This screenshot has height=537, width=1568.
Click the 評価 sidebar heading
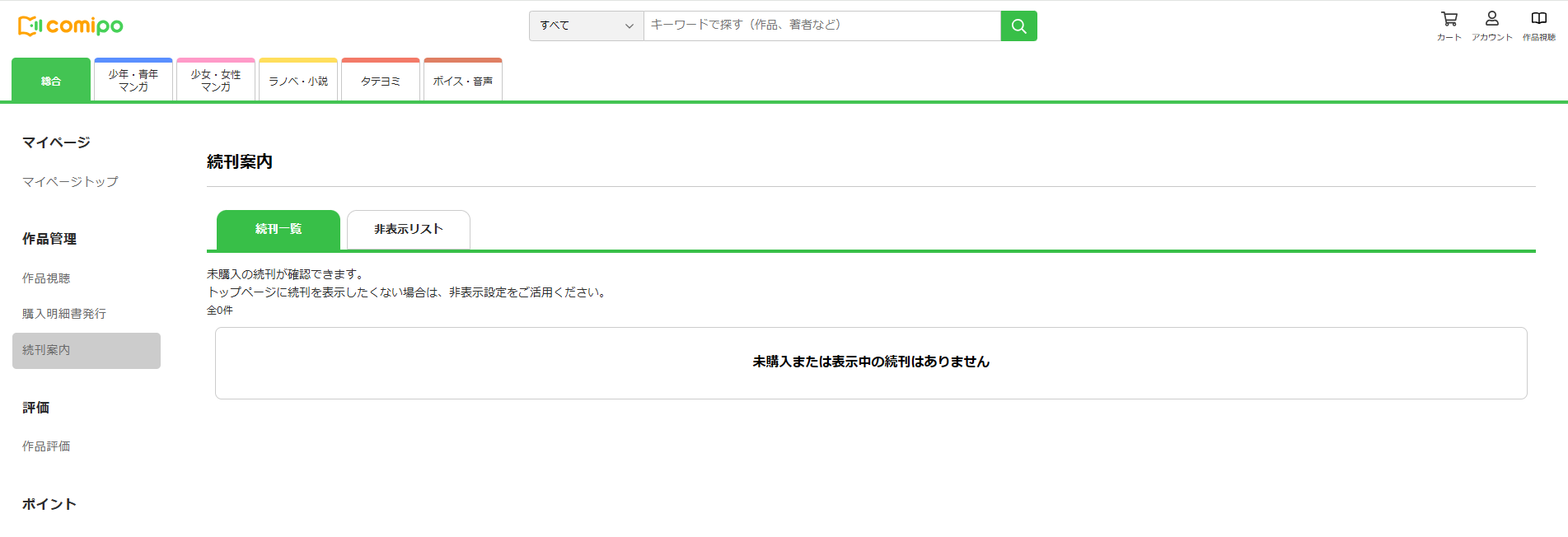[35, 409]
